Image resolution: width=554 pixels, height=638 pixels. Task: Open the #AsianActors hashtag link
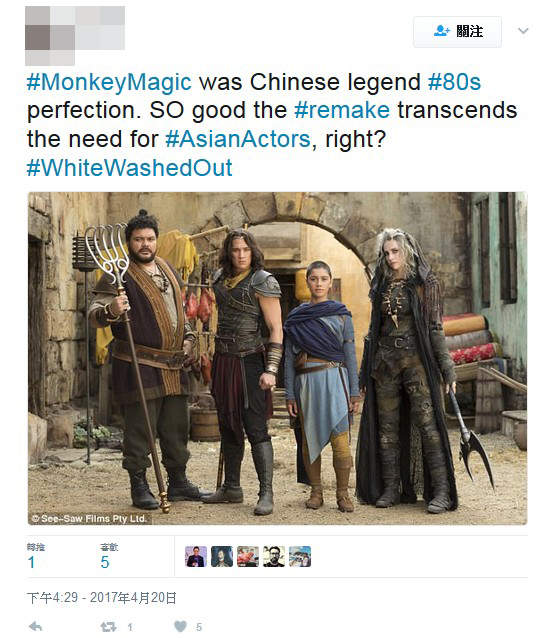(238, 139)
